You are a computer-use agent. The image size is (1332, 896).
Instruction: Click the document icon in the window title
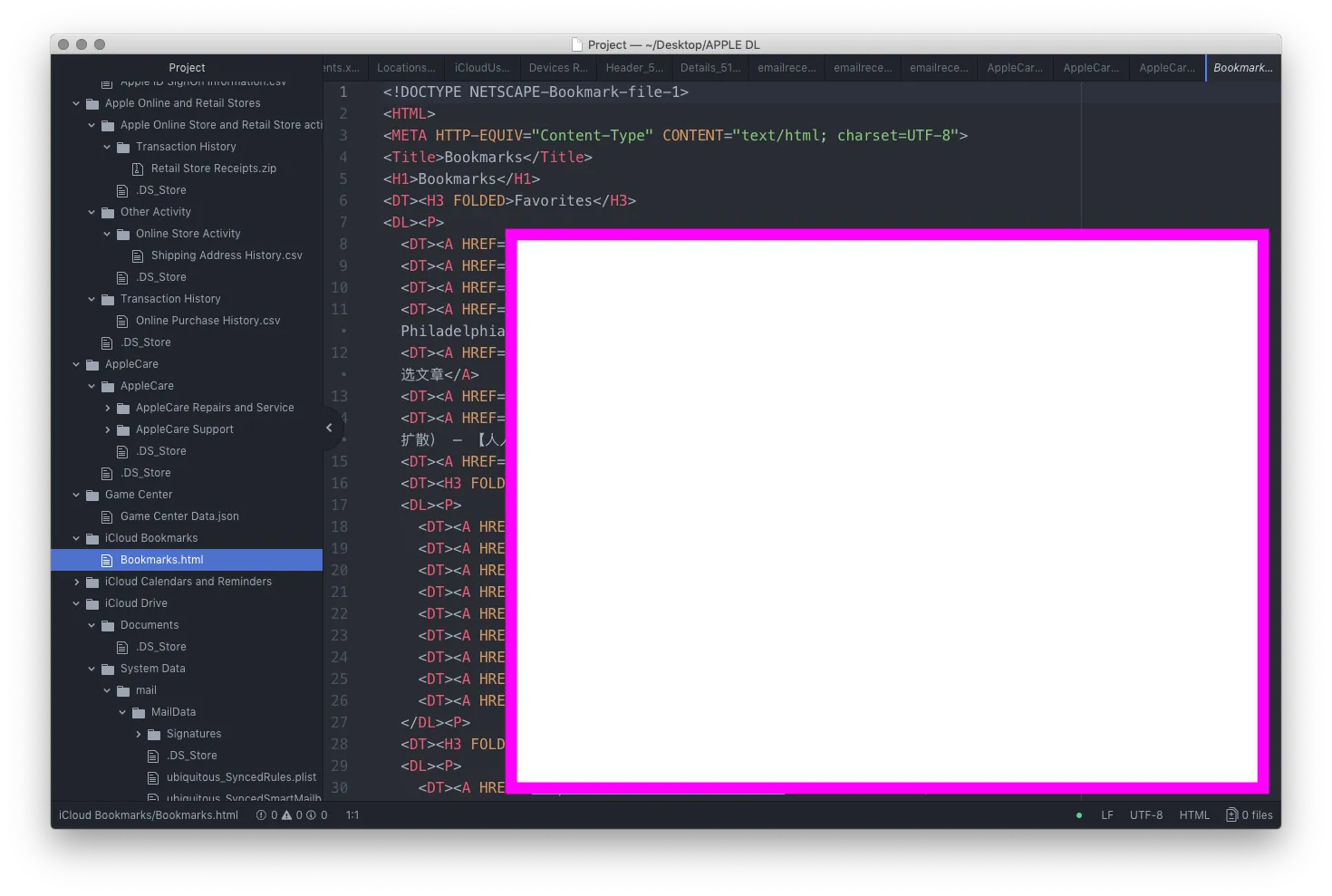(x=577, y=44)
